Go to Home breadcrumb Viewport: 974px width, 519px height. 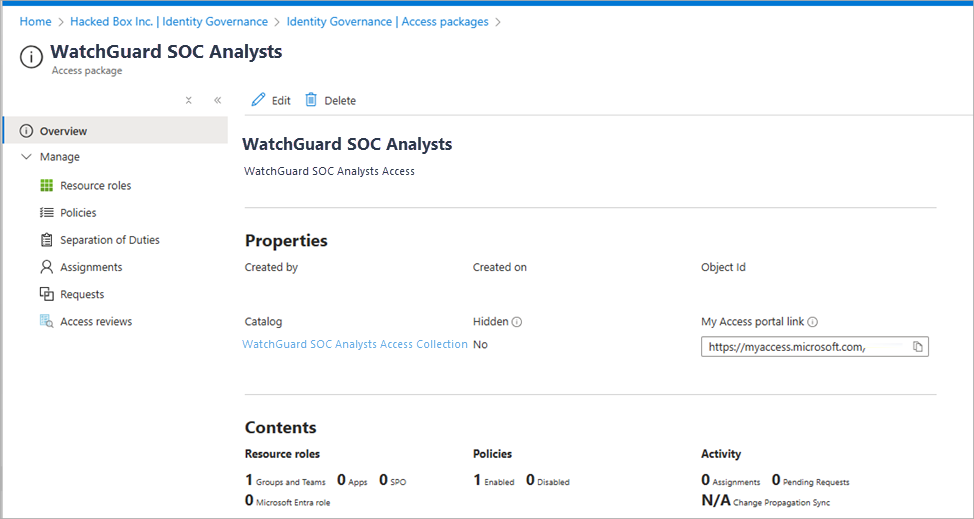tap(35, 21)
